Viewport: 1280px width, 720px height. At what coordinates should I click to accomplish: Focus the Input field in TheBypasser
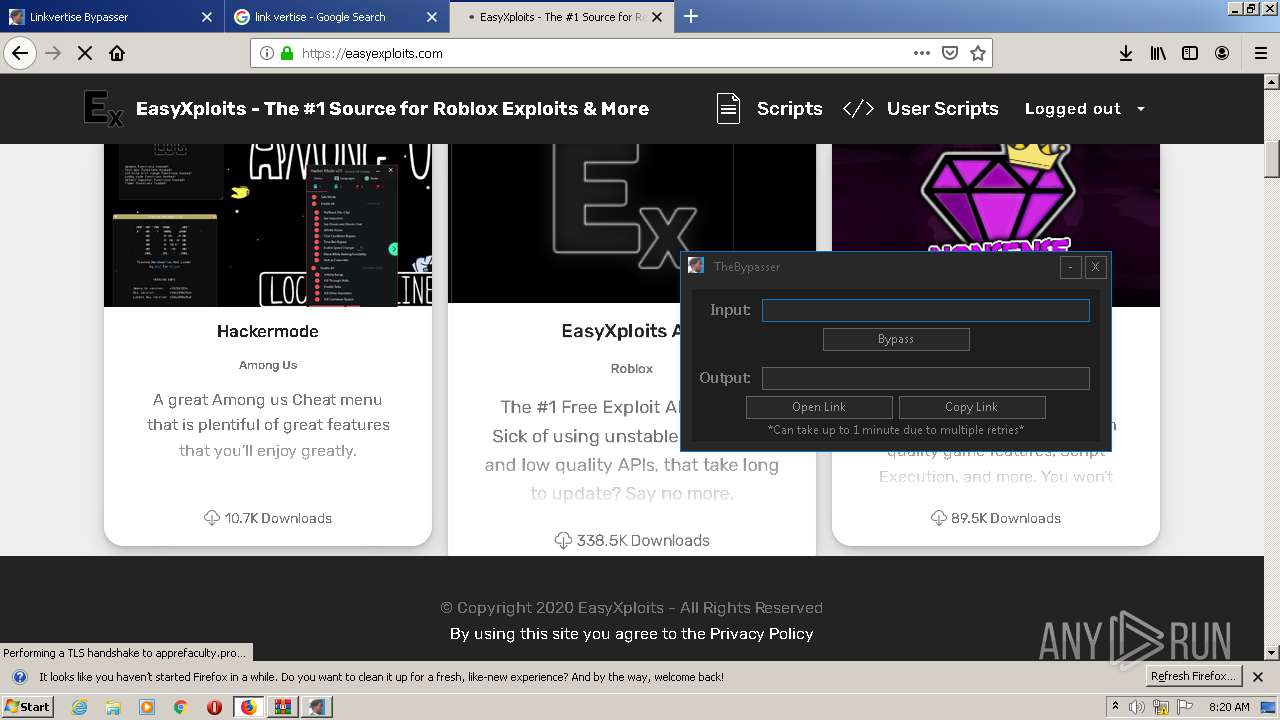click(x=926, y=310)
